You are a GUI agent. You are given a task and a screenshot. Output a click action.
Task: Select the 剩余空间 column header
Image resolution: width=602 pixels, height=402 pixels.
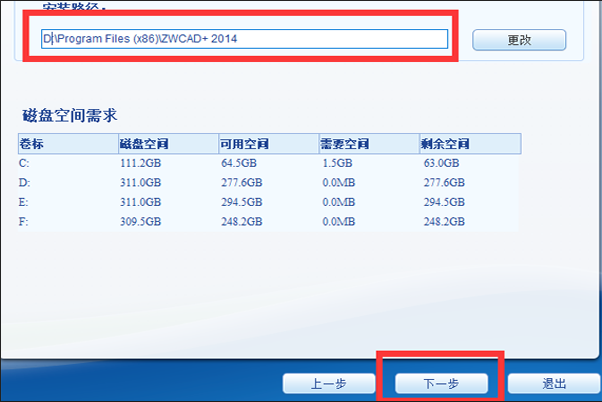[470, 144]
